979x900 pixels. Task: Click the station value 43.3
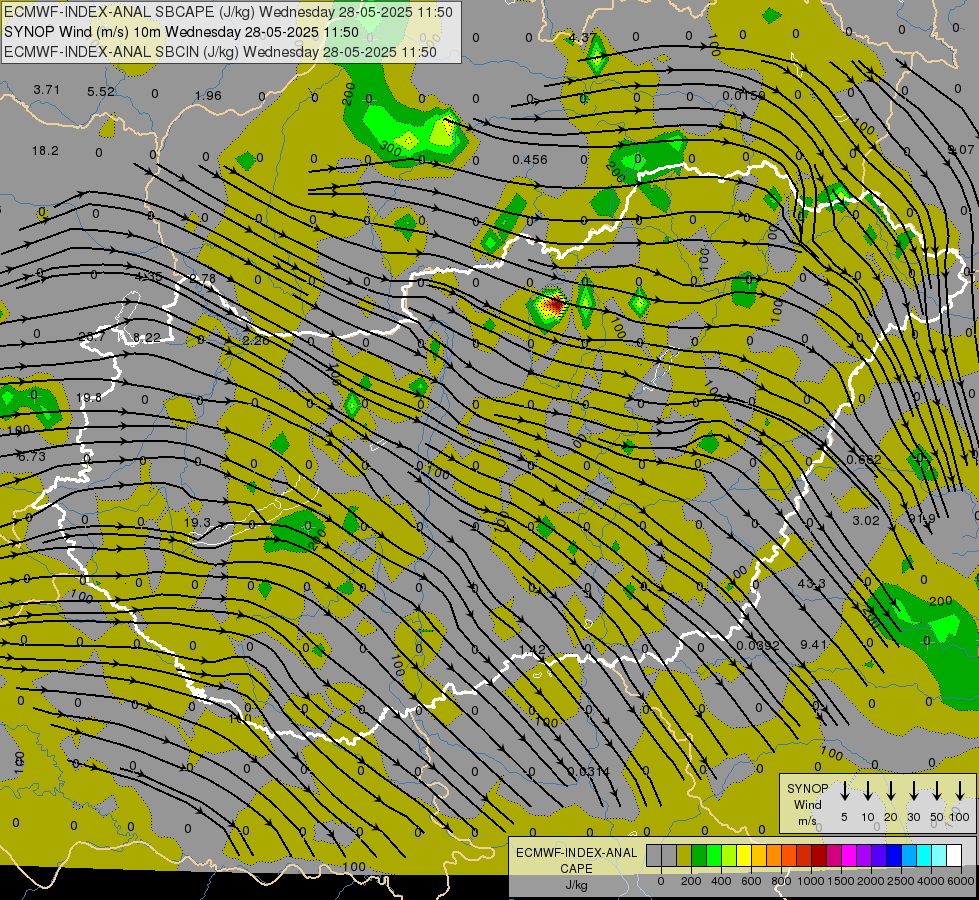point(812,583)
